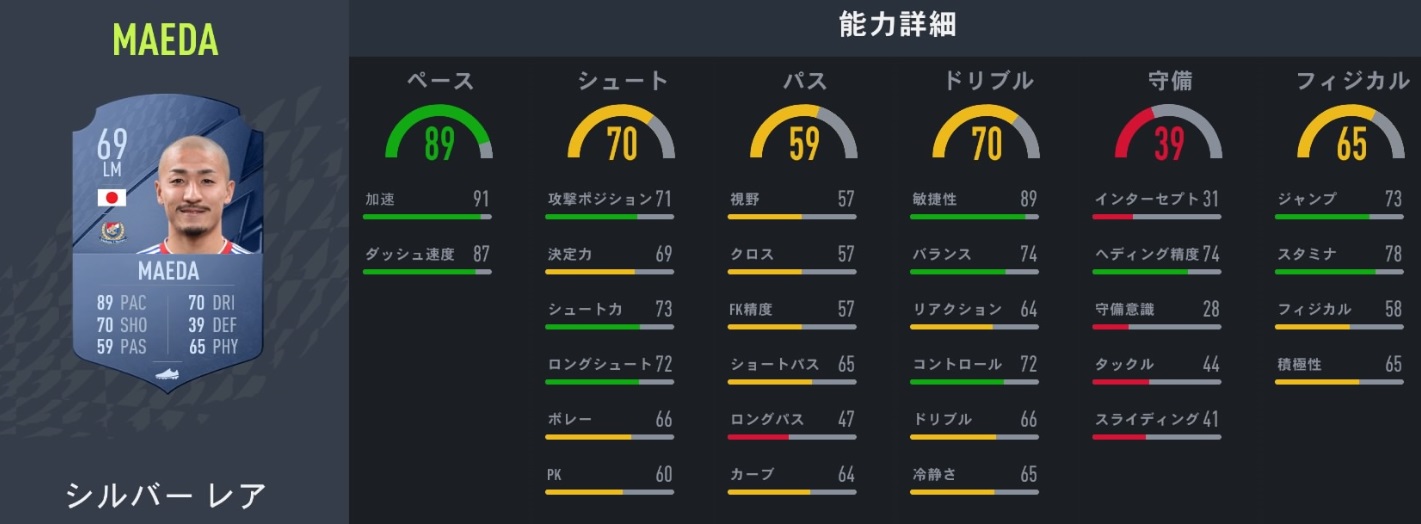Click the Japan flag icon on the card

[x=110, y=197]
